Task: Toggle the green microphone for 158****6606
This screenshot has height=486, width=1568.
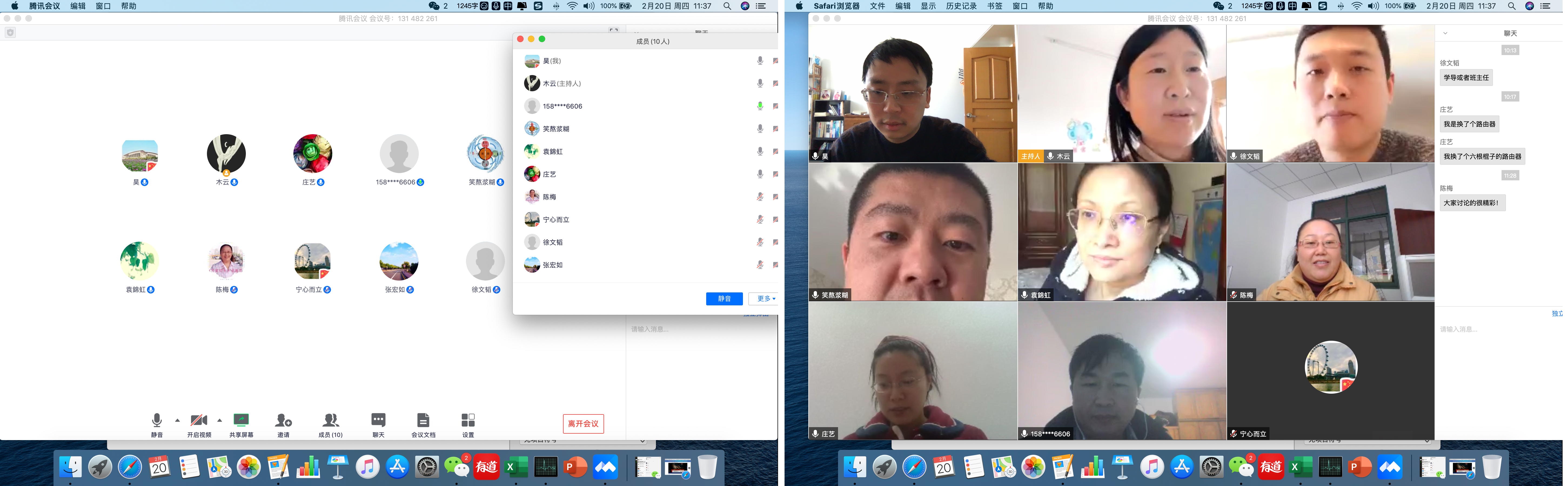Action: [x=760, y=106]
